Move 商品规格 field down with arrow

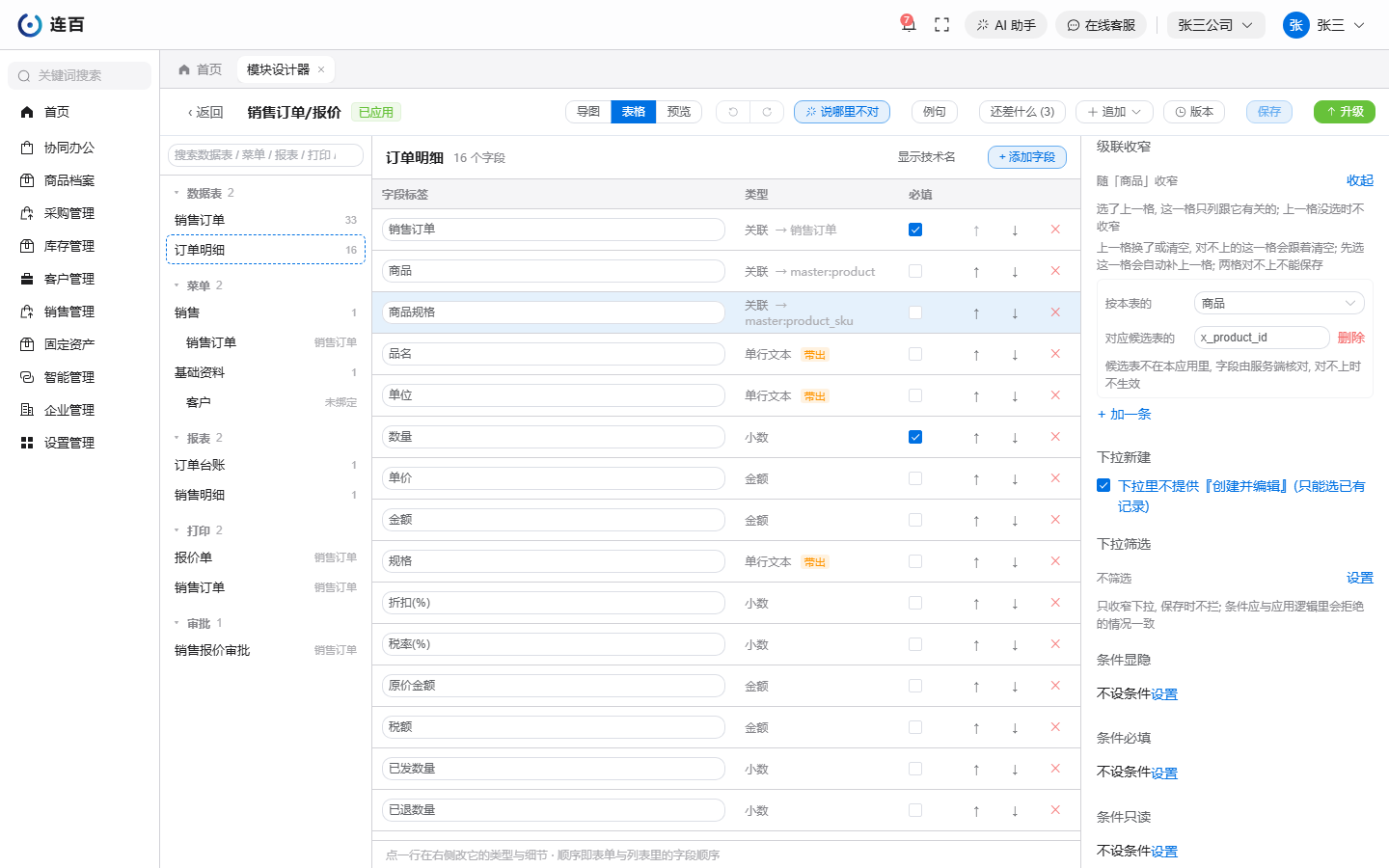tap(1015, 313)
